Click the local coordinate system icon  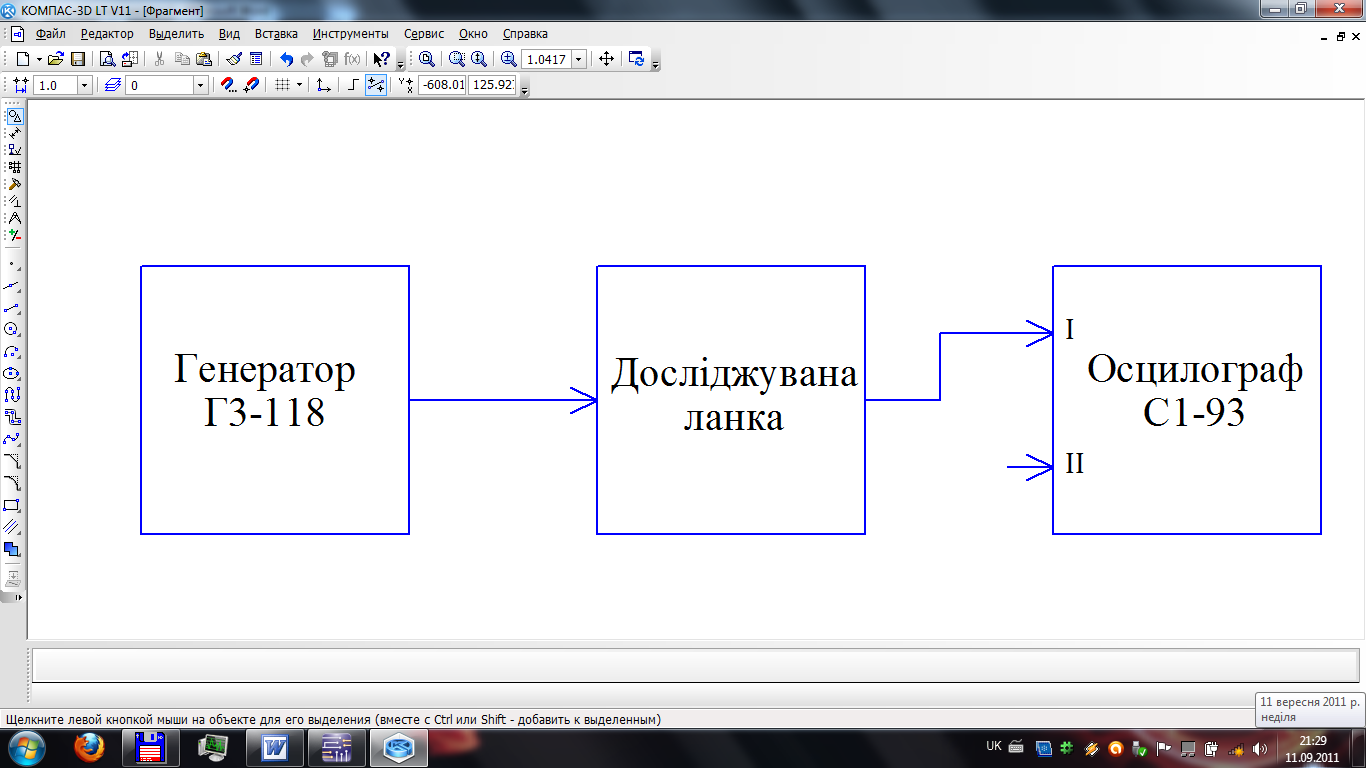[324, 86]
